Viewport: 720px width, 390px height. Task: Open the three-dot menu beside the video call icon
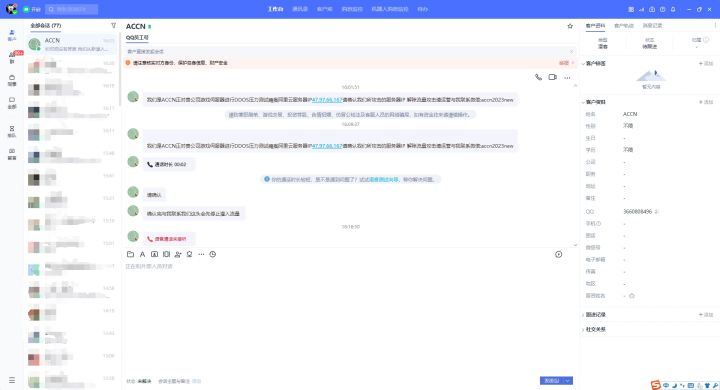[x=568, y=78]
